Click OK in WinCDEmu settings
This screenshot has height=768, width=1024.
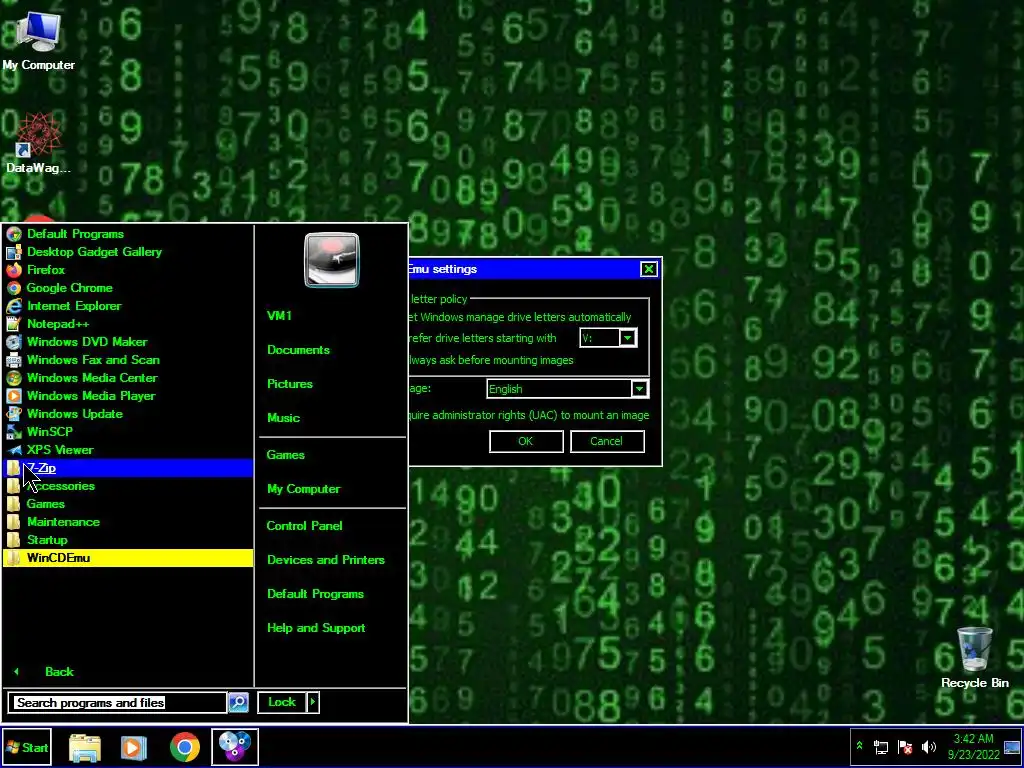tap(526, 441)
